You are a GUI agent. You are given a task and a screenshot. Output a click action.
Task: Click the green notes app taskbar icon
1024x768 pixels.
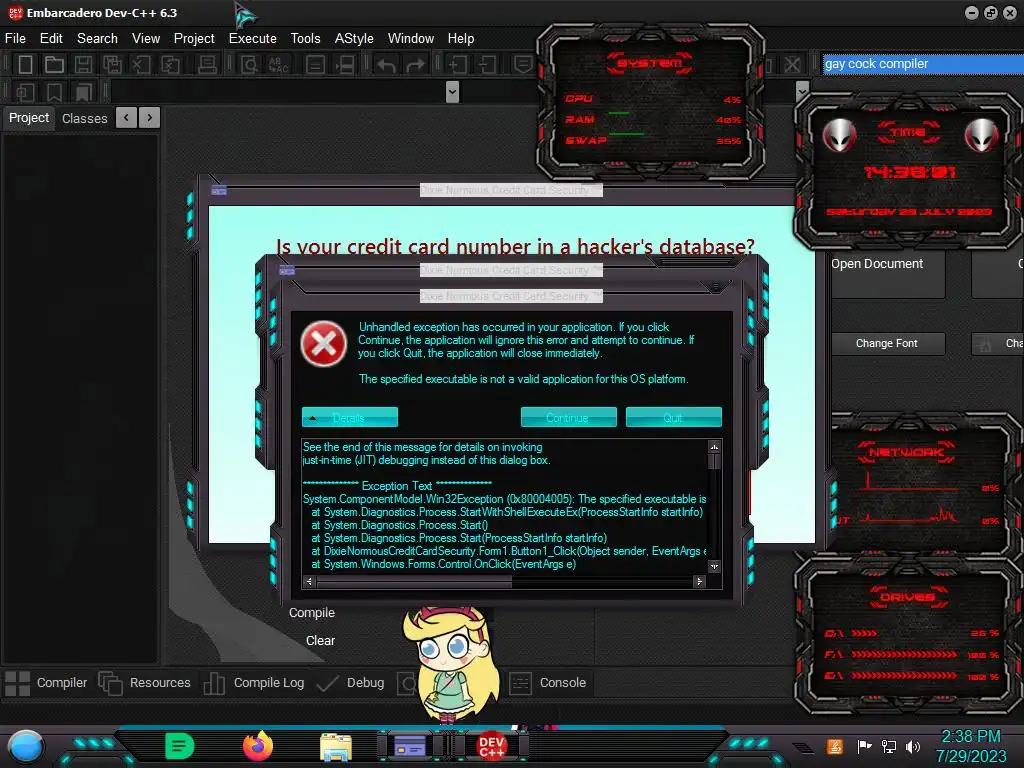pos(180,746)
